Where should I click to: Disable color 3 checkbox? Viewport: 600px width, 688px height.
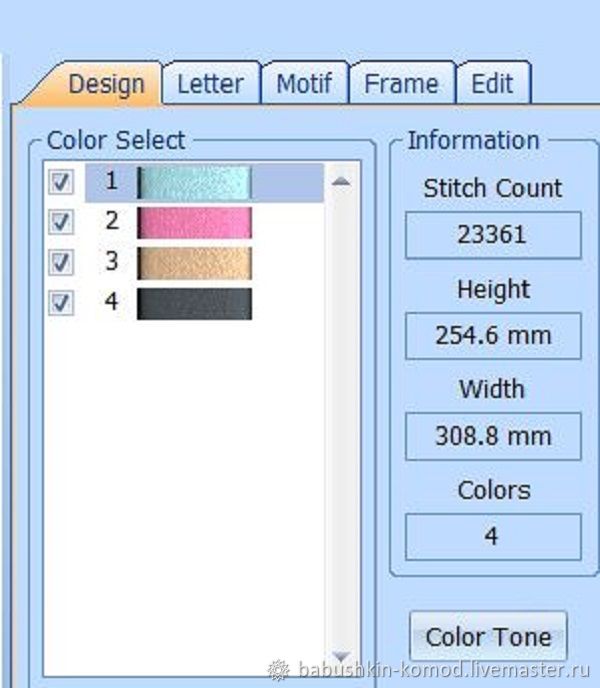pyautogui.click(x=61, y=262)
